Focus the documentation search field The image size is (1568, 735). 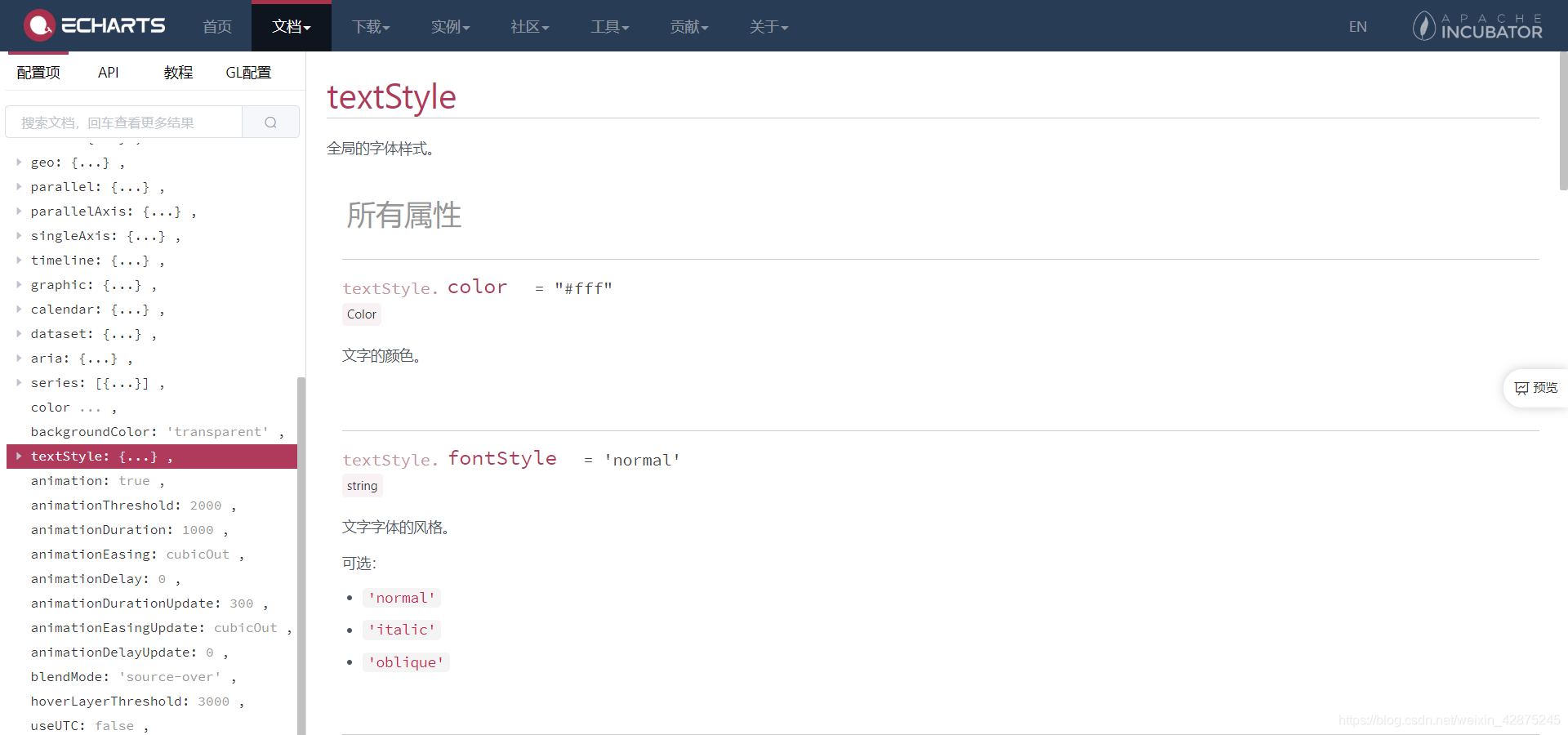pos(124,122)
